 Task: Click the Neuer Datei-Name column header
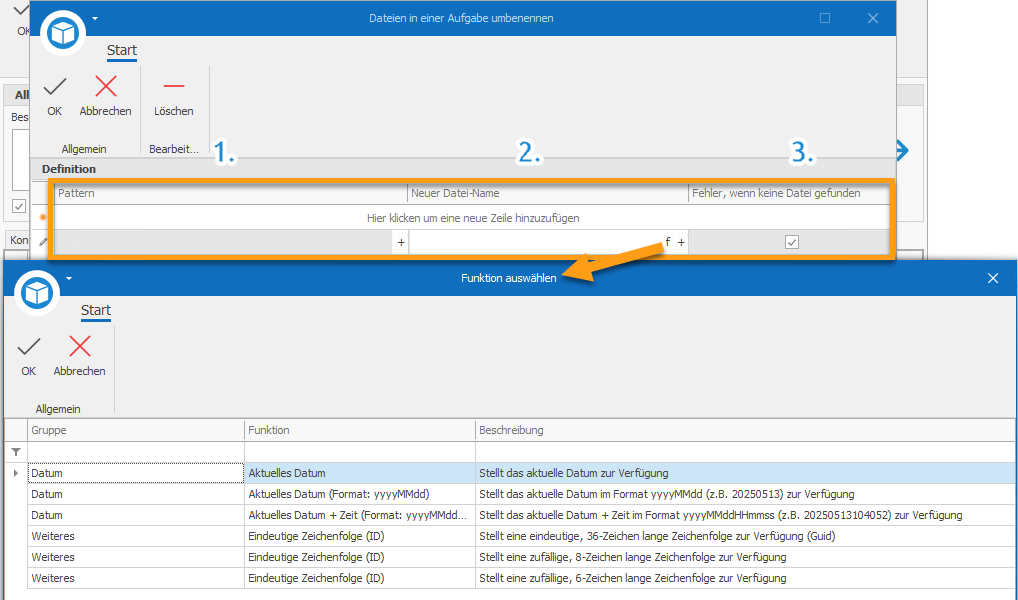pyautogui.click(x=548, y=193)
